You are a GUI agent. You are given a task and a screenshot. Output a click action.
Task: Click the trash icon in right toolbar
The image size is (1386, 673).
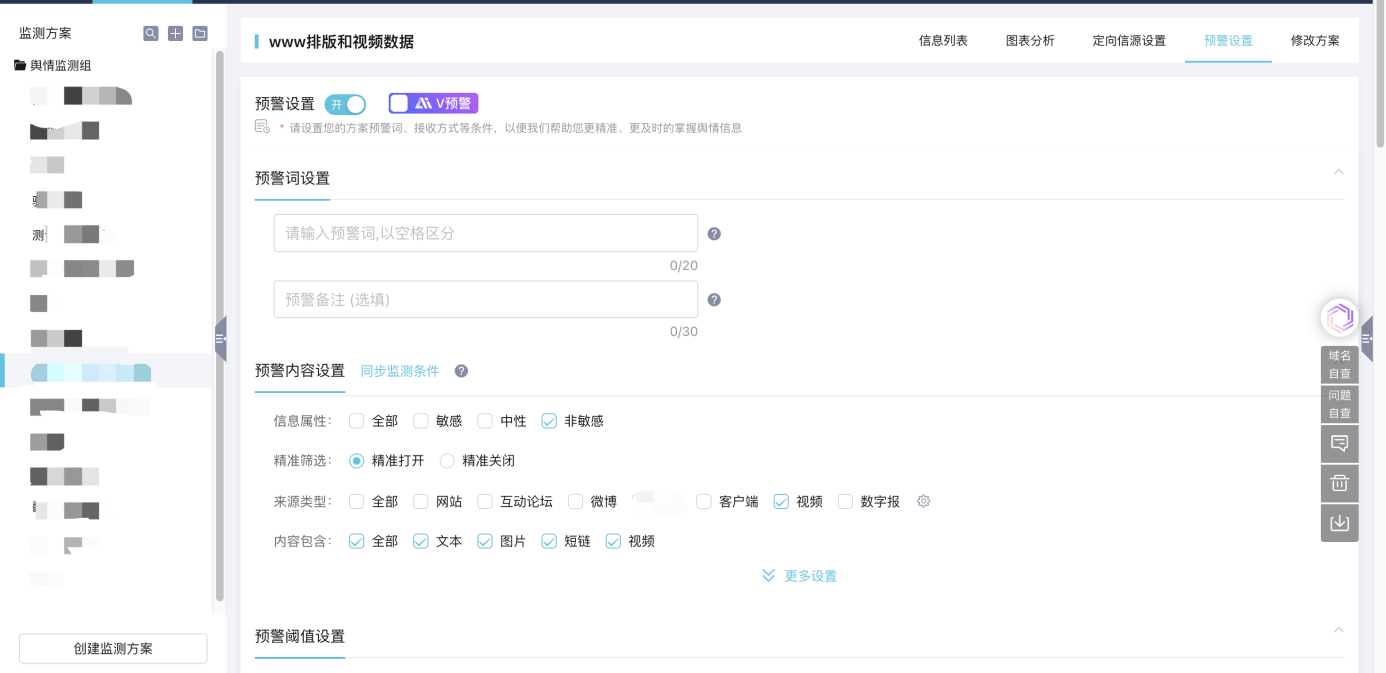(1339, 483)
